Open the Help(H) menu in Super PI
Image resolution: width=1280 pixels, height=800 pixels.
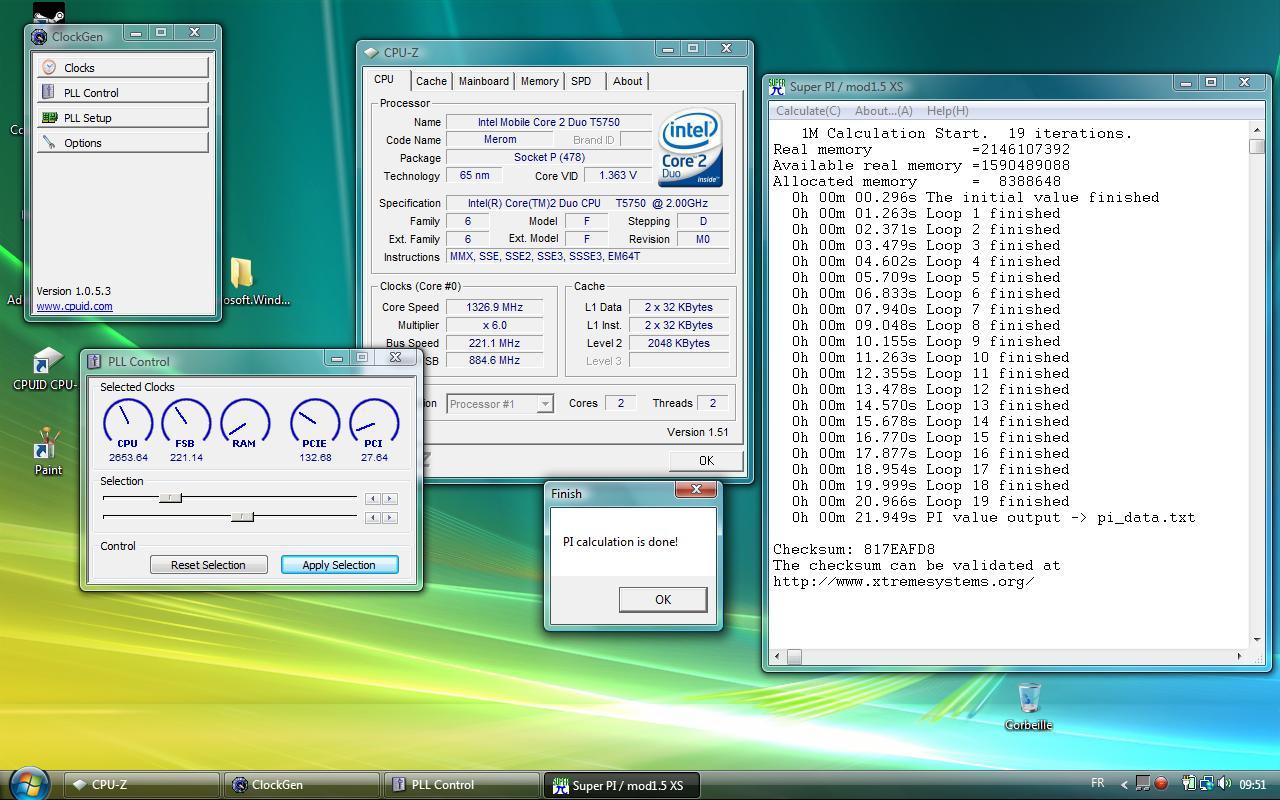pos(947,111)
